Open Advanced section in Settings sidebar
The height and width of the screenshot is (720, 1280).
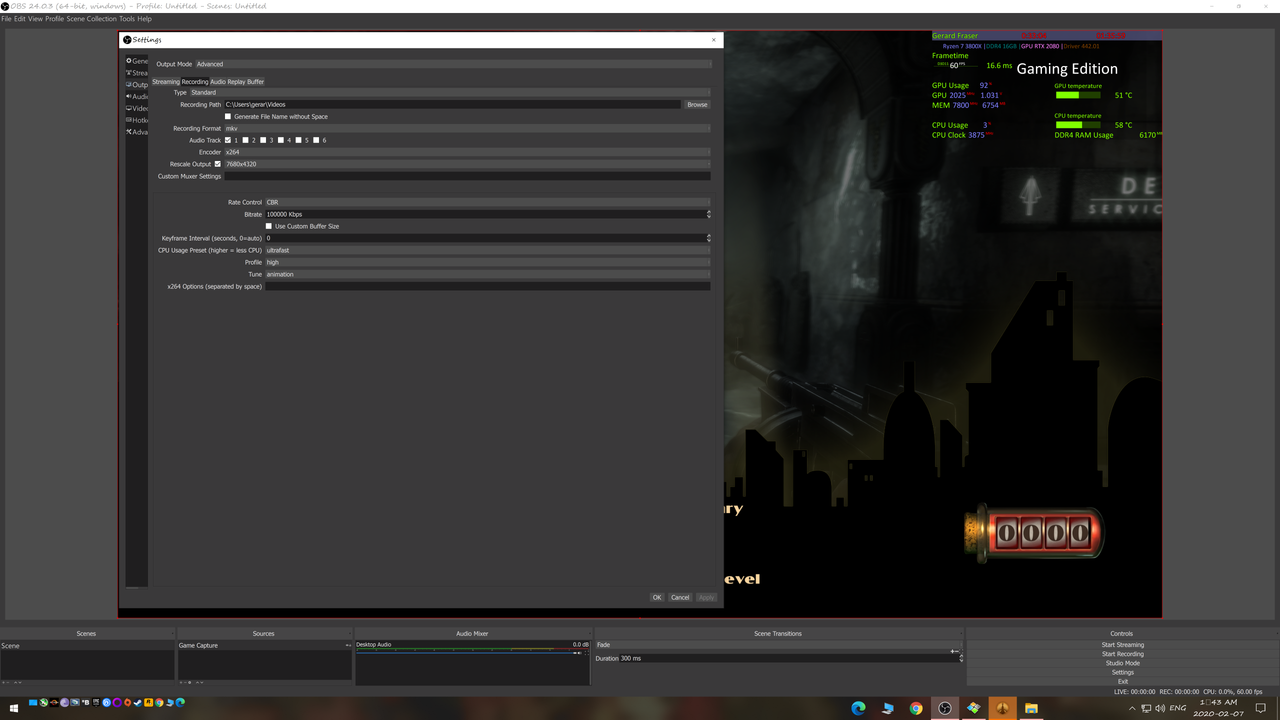[137, 132]
